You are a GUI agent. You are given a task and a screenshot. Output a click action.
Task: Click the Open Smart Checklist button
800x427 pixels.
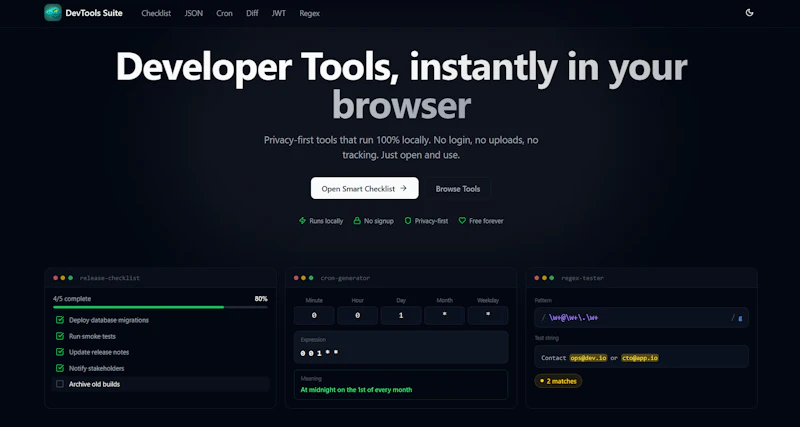click(364, 188)
